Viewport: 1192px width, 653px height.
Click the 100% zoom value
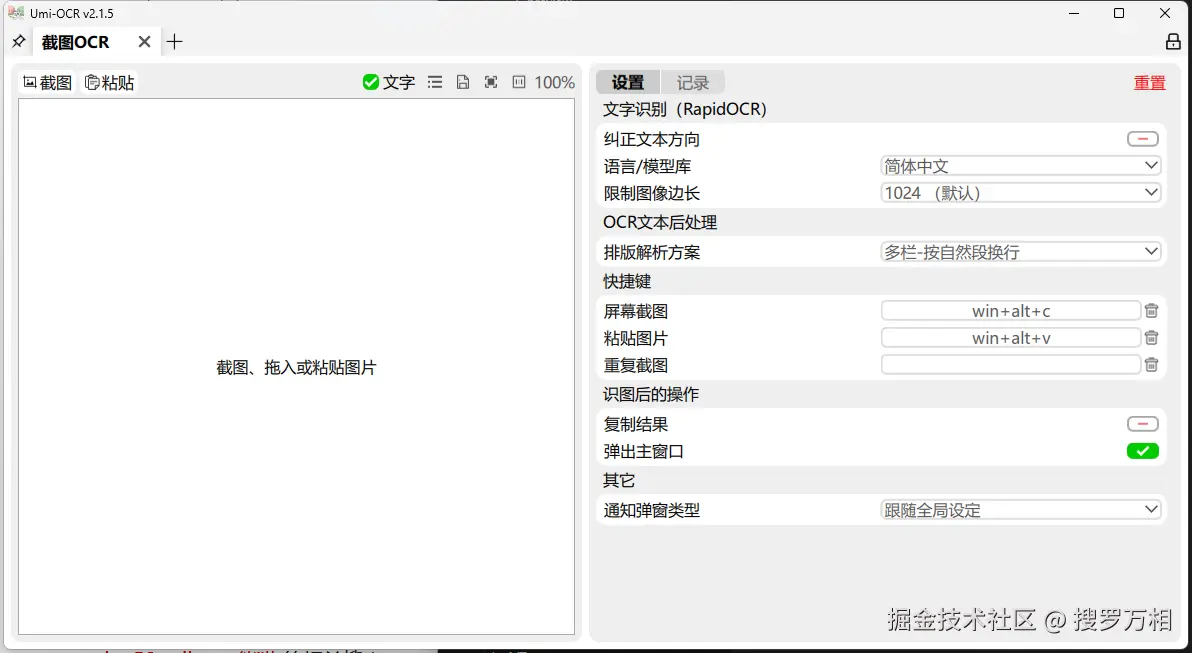coord(554,82)
